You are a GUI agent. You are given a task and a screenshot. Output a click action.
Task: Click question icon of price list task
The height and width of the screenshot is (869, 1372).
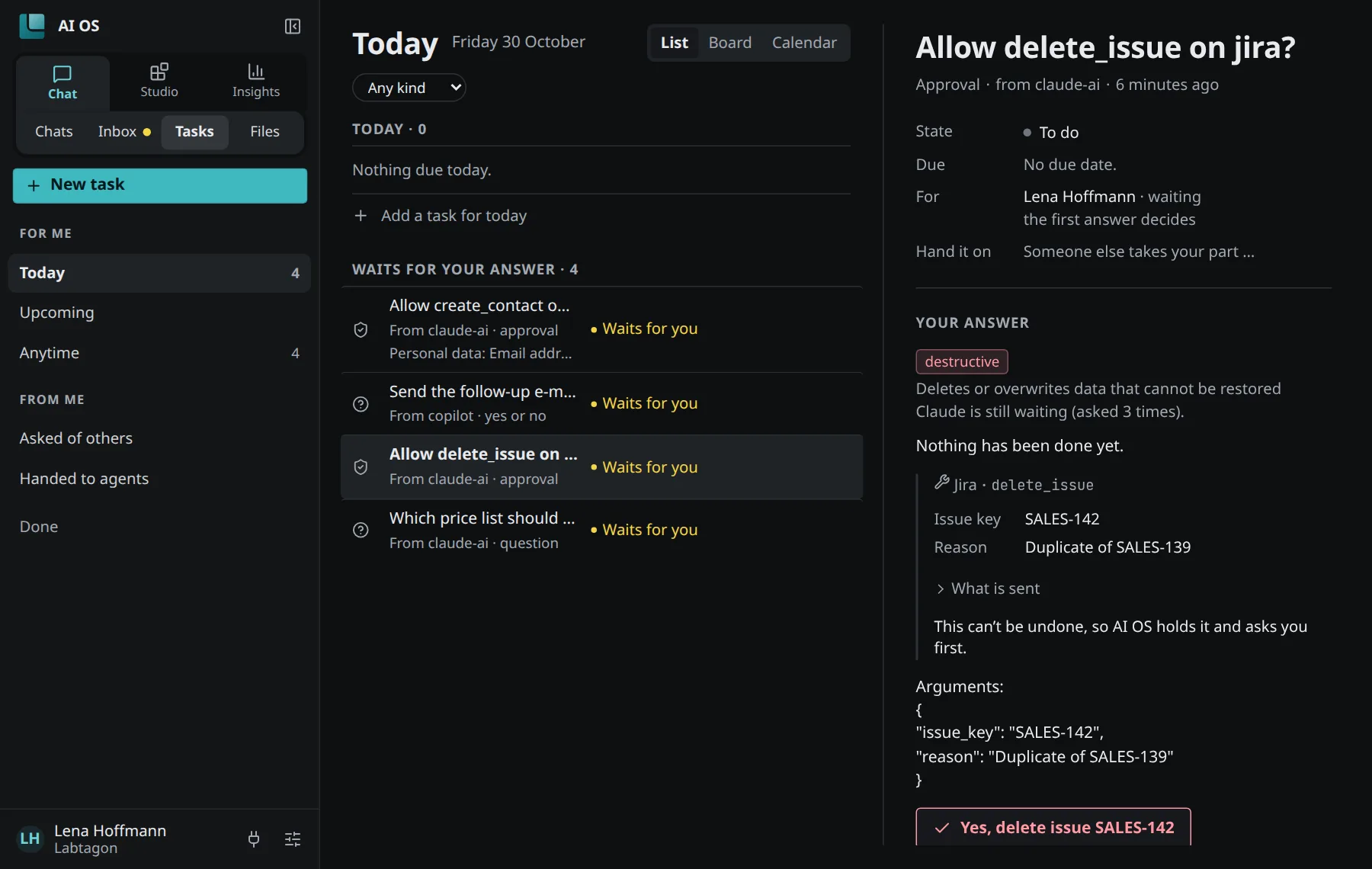point(361,530)
